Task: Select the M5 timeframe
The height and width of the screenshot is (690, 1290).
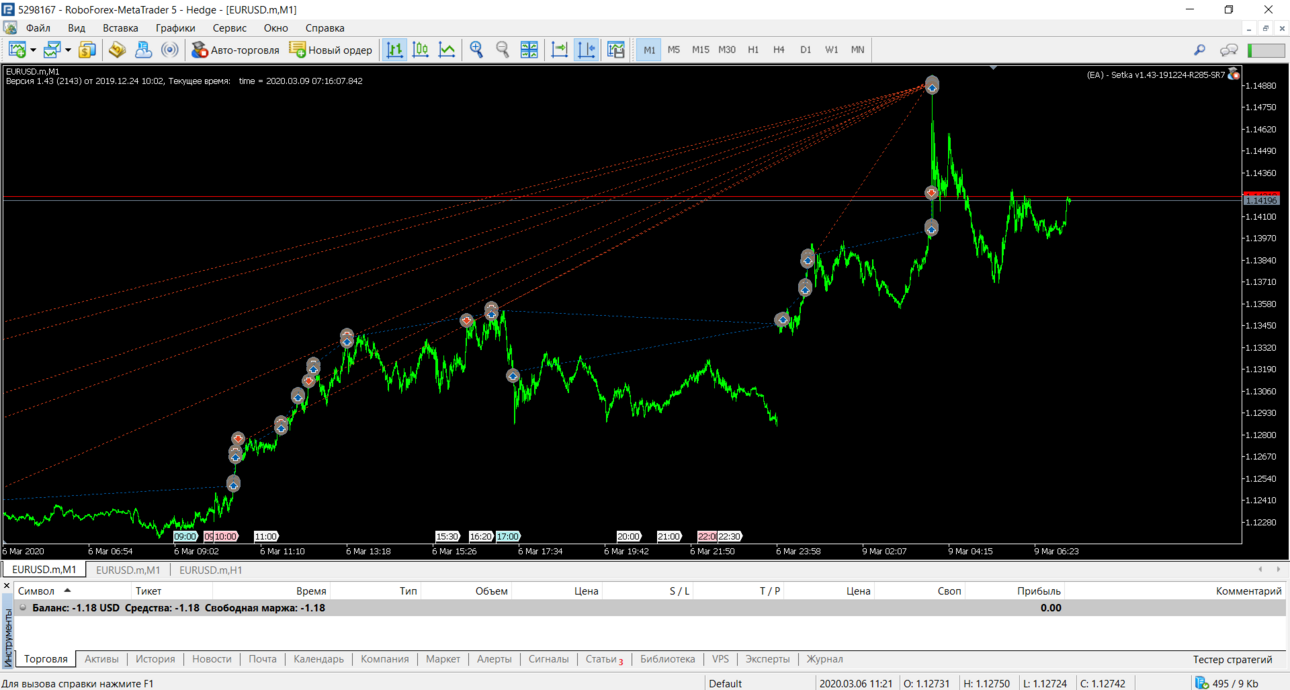Action: (x=674, y=49)
